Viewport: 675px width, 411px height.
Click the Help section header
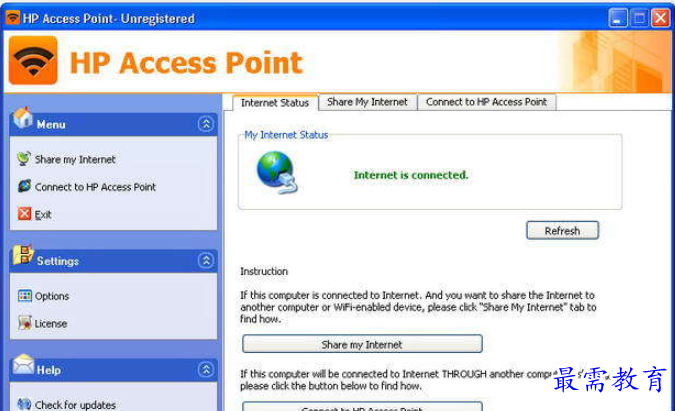[x=113, y=370]
